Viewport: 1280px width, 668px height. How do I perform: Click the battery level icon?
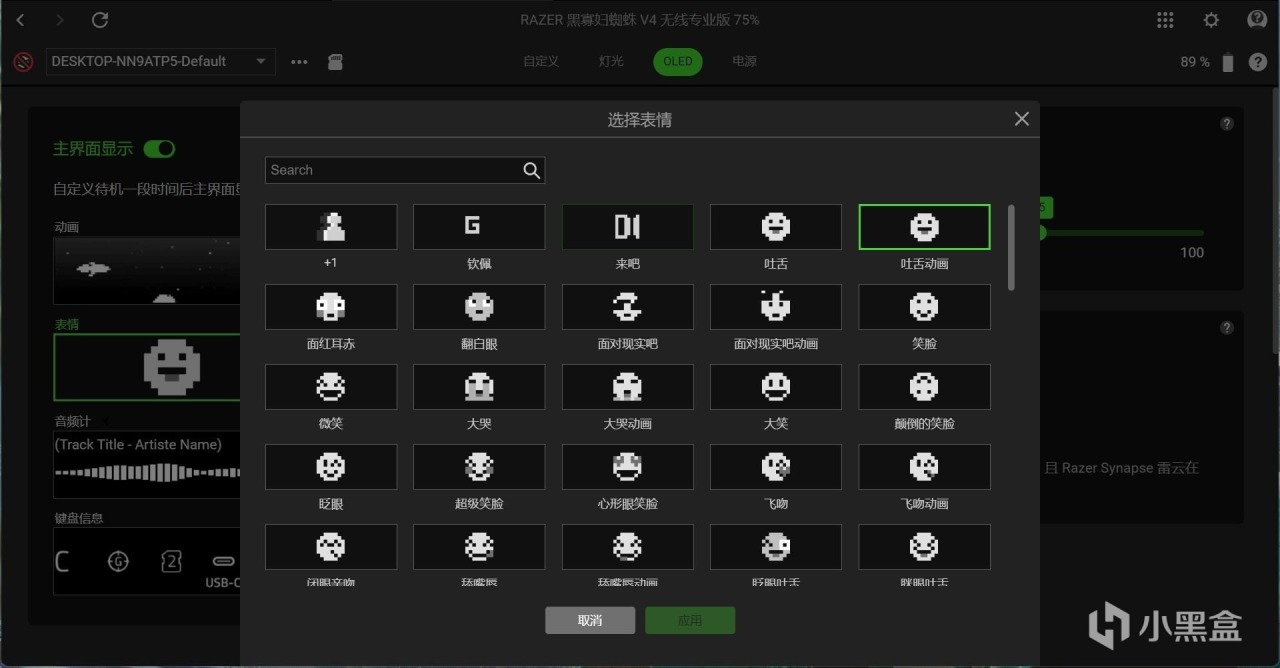pos(1228,62)
